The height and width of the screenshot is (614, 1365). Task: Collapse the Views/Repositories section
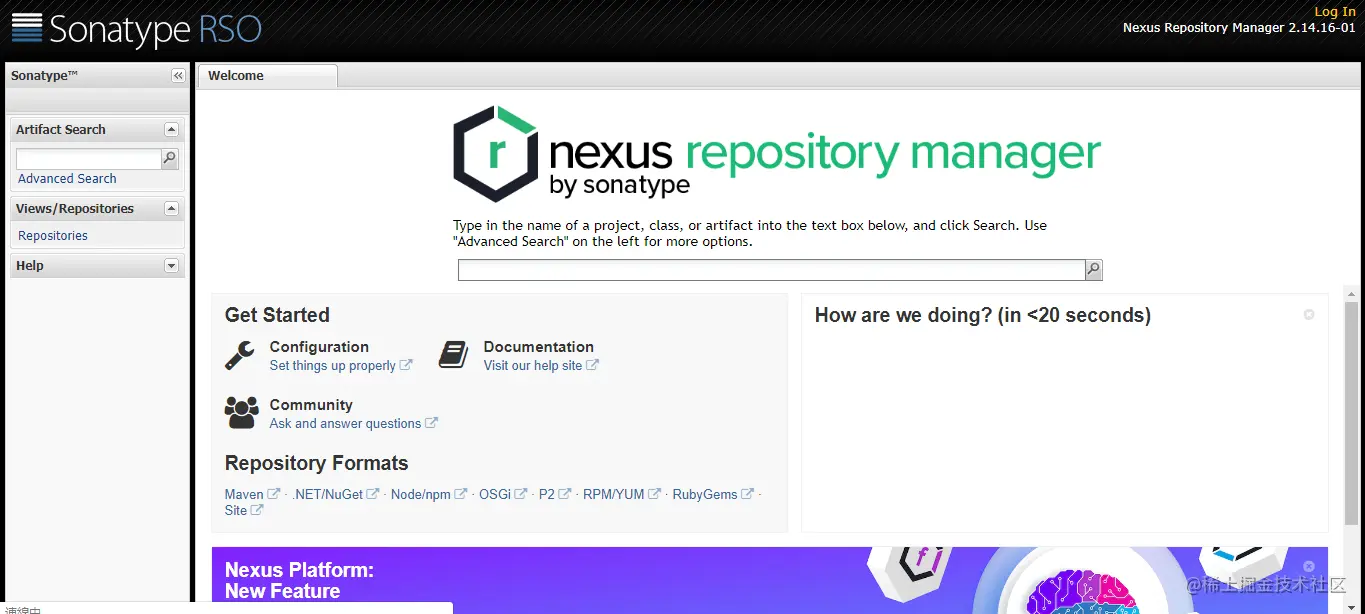171,209
